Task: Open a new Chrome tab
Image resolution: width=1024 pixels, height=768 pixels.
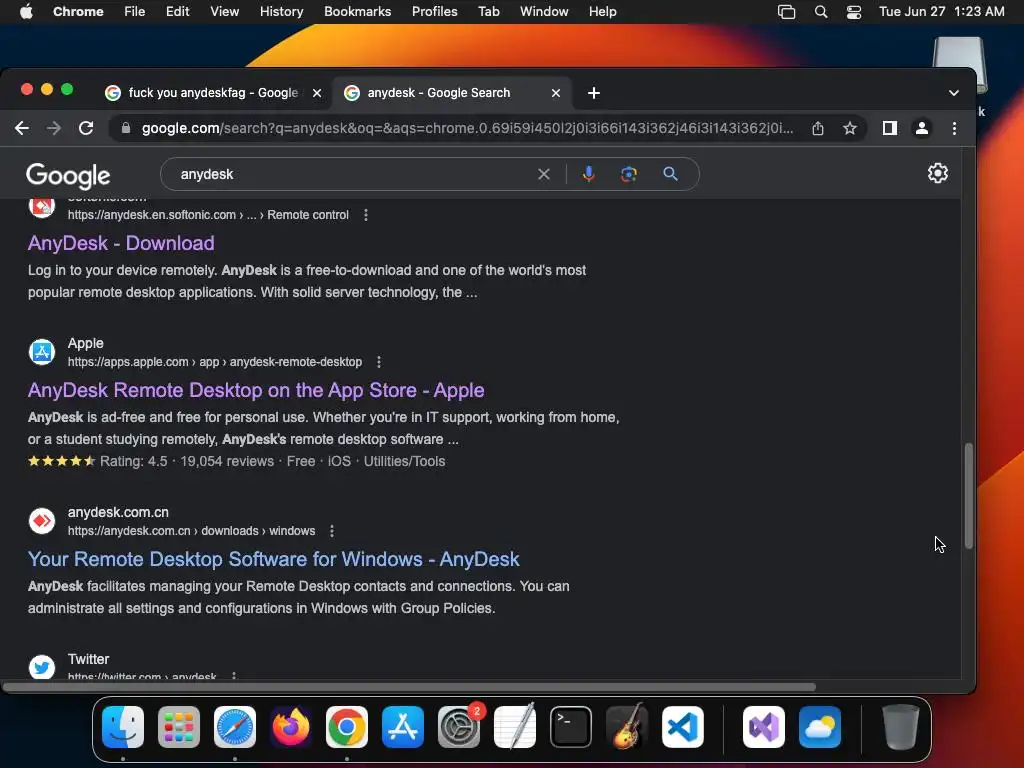Action: pyautogui.click(x=594, y=93)
